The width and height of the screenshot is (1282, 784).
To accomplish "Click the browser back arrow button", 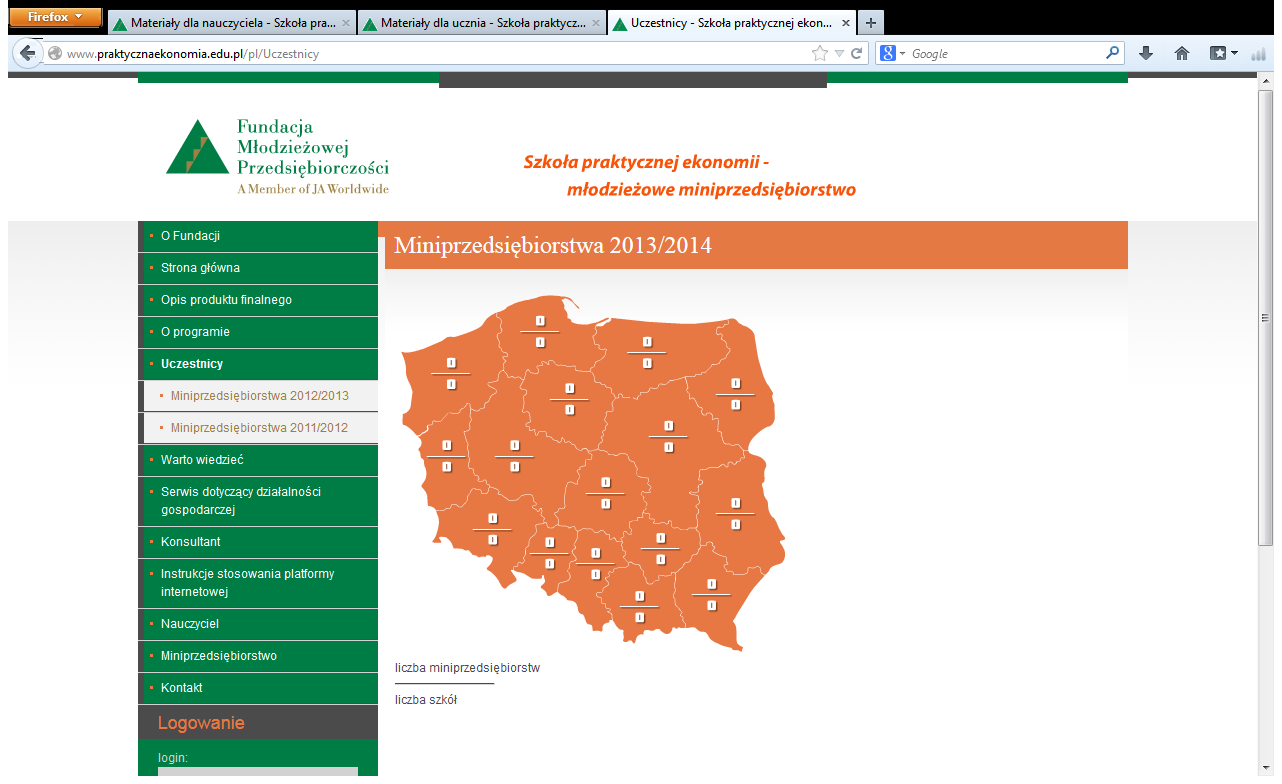I will click(x=28, y=53).
